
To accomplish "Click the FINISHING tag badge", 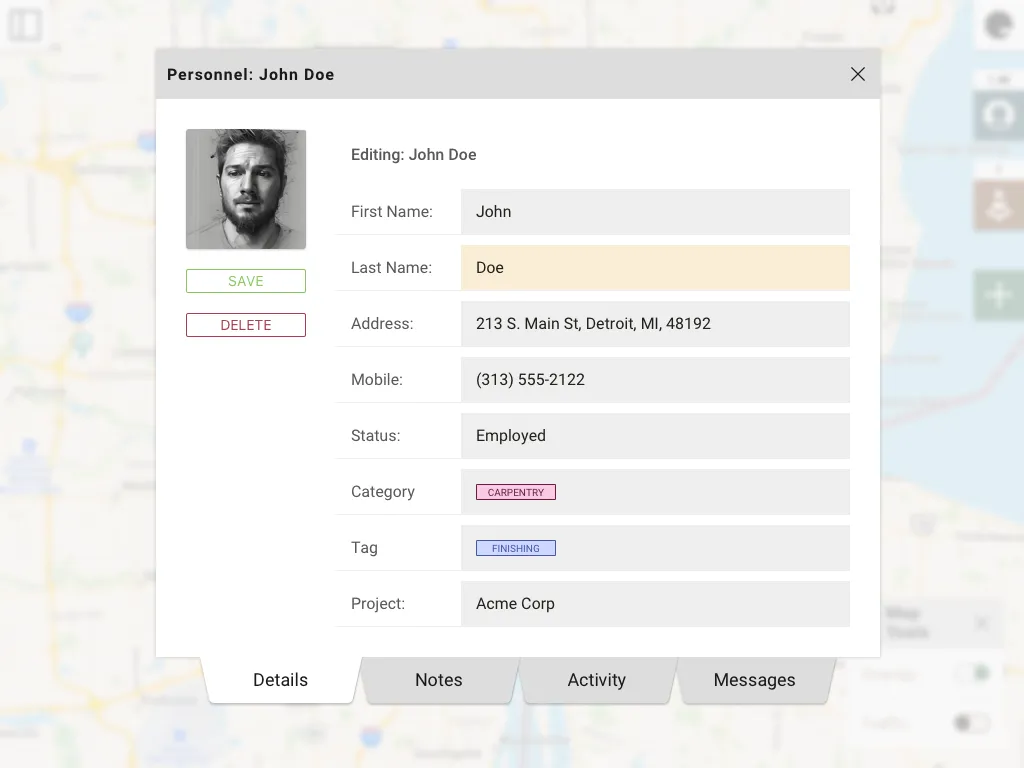I will [516, 548].
